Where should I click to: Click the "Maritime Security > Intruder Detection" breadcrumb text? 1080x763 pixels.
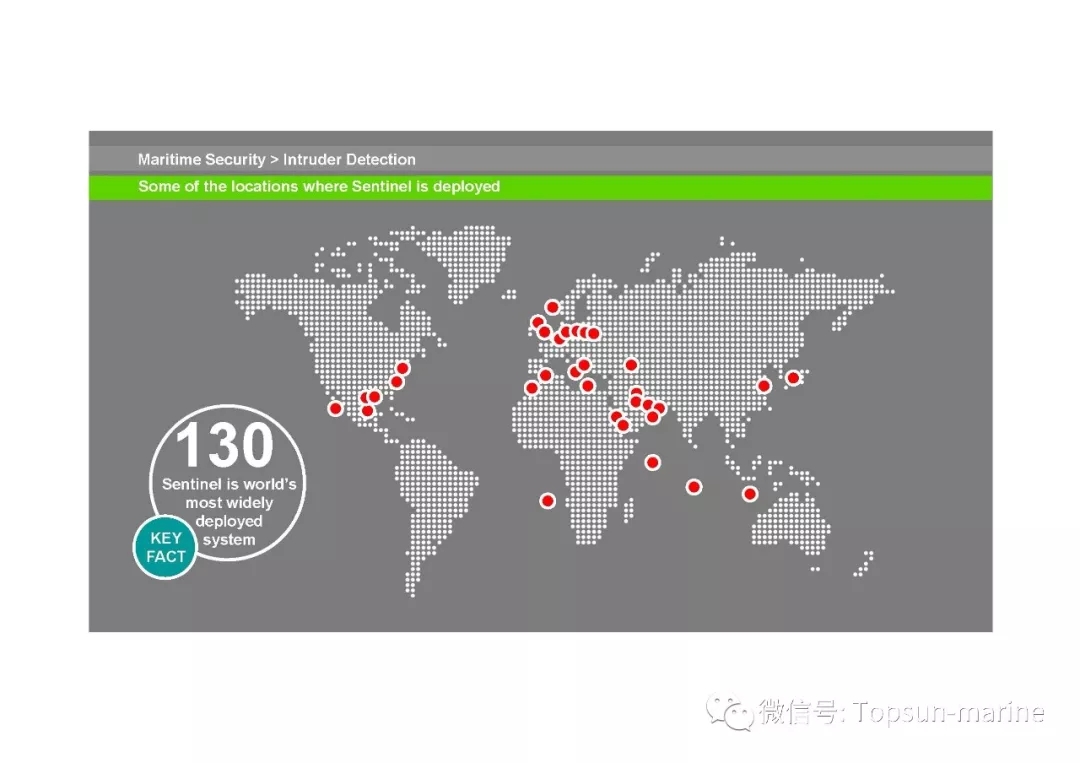(276, 160)
